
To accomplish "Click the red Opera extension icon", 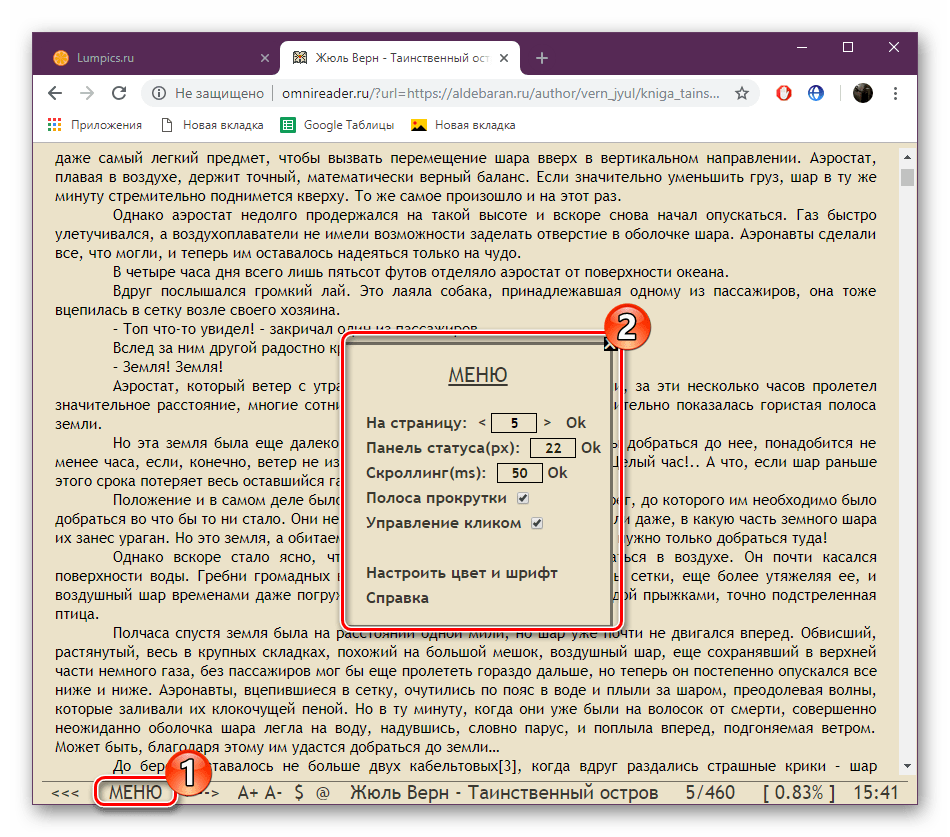I will tap(784, 92).
